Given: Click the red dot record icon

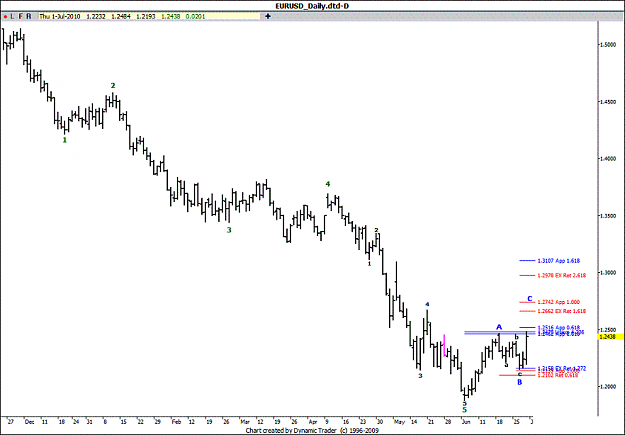Looking at the screenshot, I should coord(5,17).
